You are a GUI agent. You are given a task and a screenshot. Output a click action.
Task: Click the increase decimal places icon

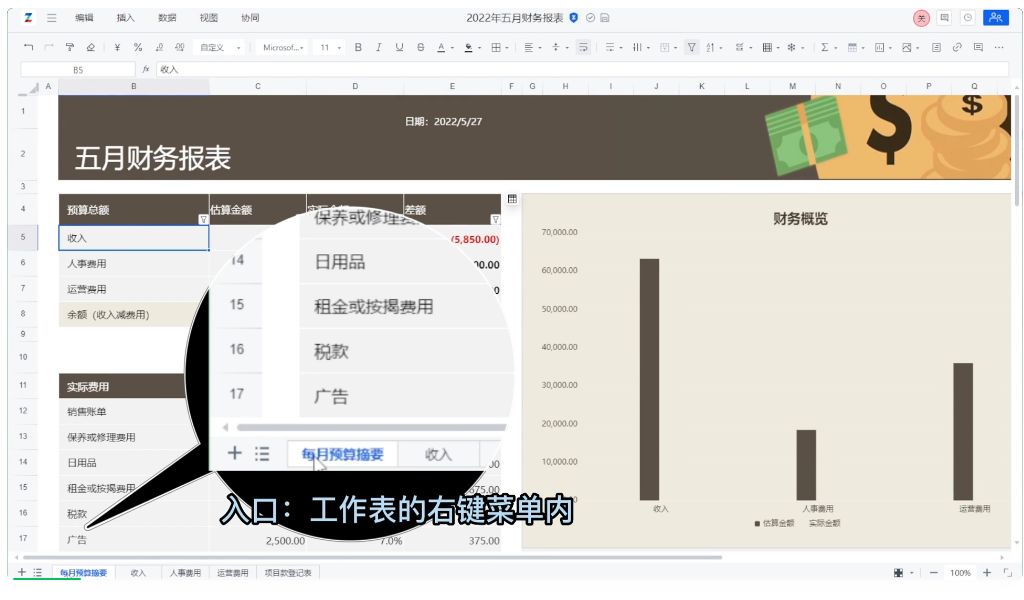coord(180,47)
